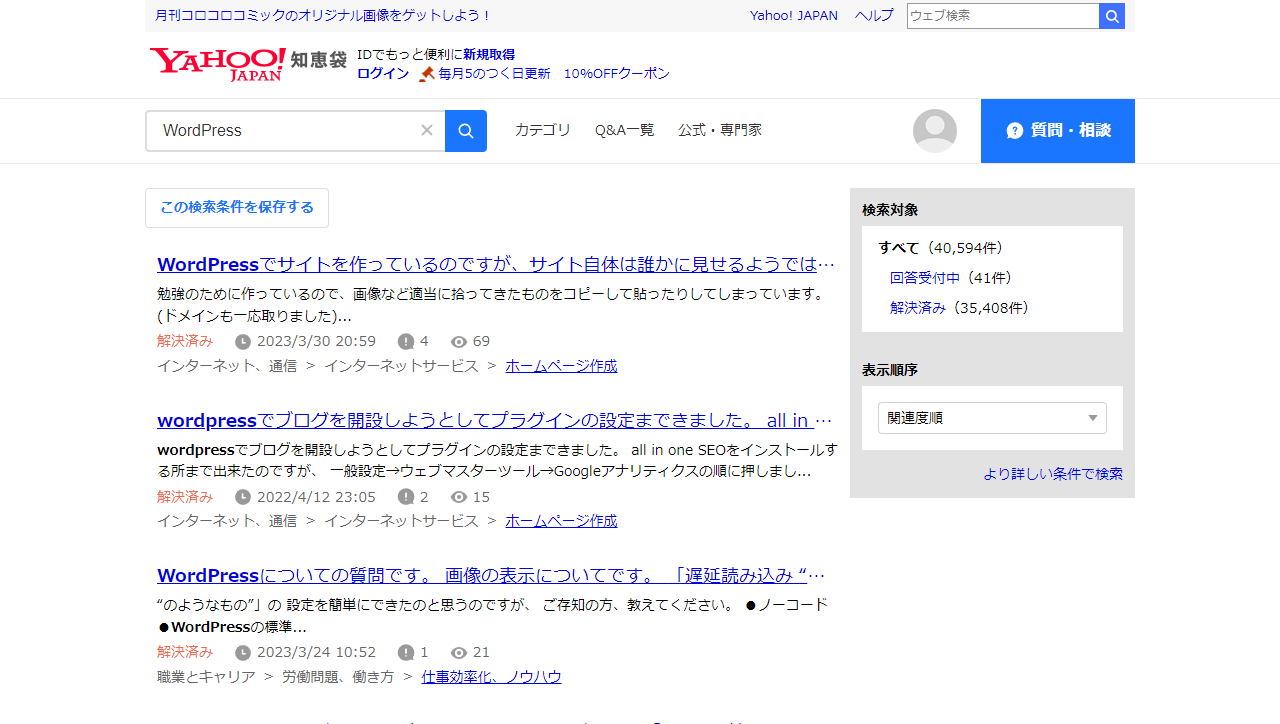Open the 10%OFFクーポン link
Screen dimensions: 1280x724
point(617,74)
